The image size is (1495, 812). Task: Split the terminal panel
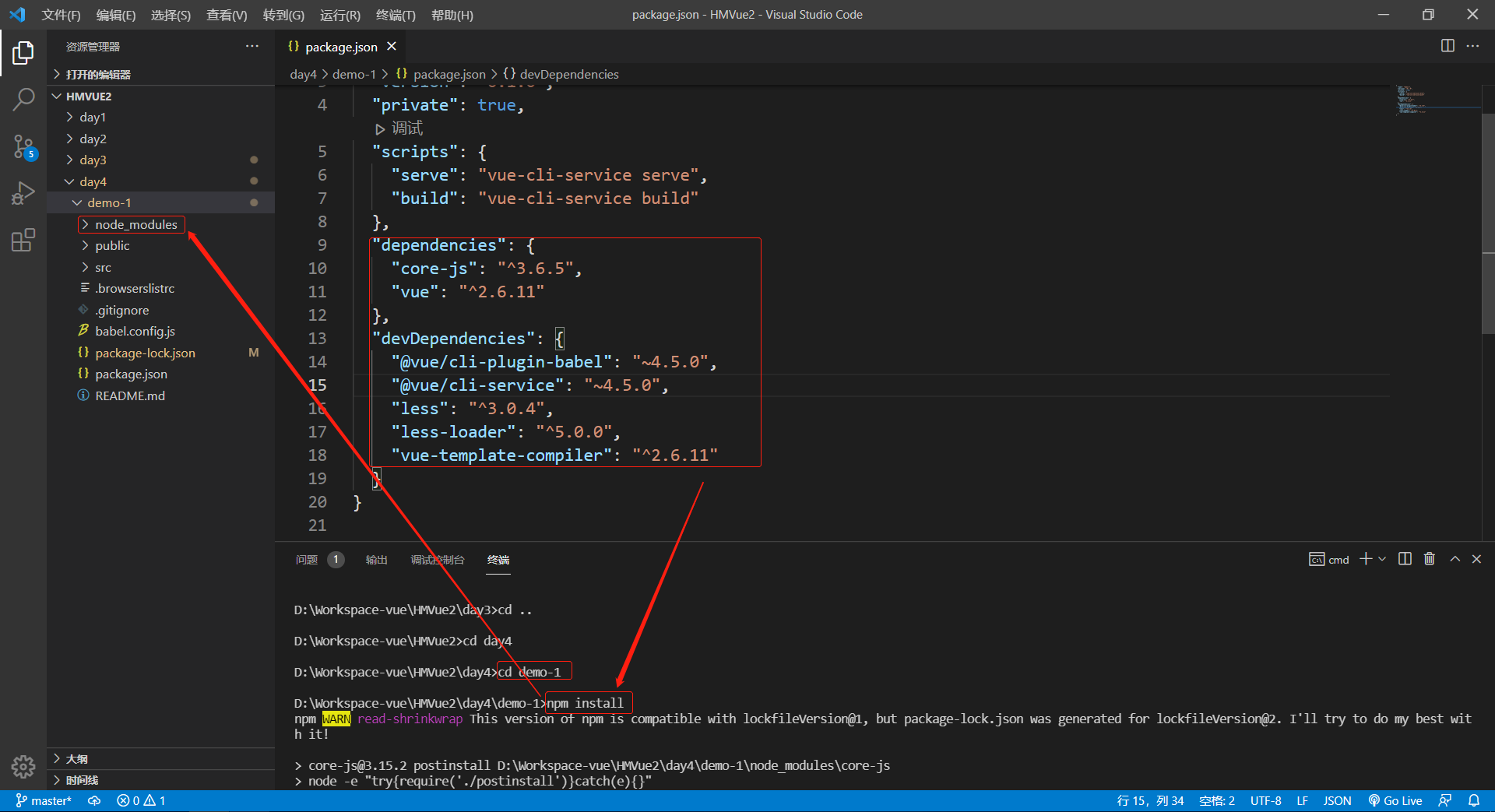pyautogui.click(x=1405, y=559)
